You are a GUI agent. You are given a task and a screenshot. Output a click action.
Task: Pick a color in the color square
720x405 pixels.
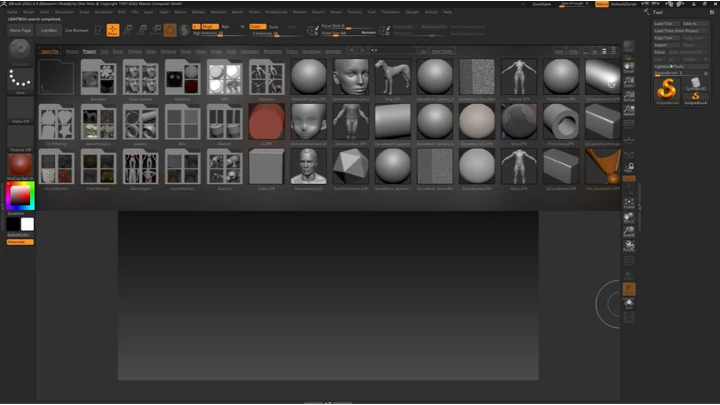click(20, 196)
